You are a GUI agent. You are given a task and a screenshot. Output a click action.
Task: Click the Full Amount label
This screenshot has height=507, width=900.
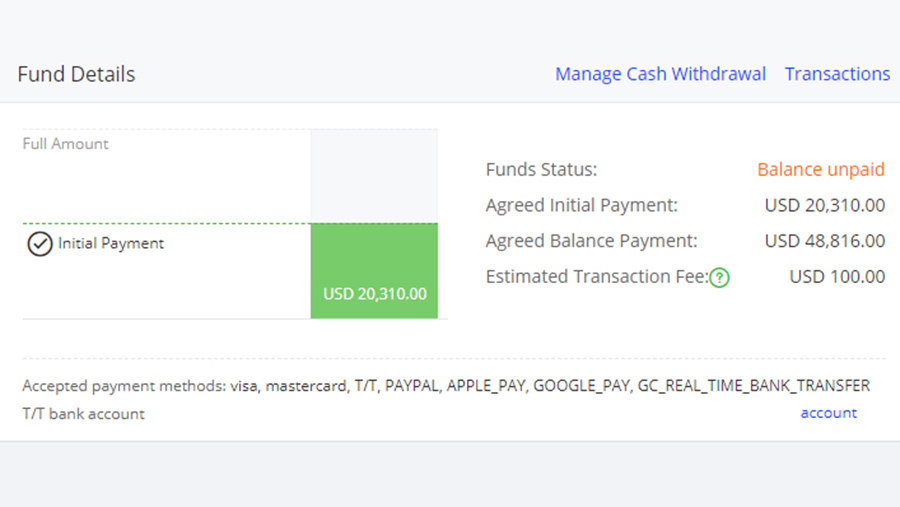(x=65, y=144)
